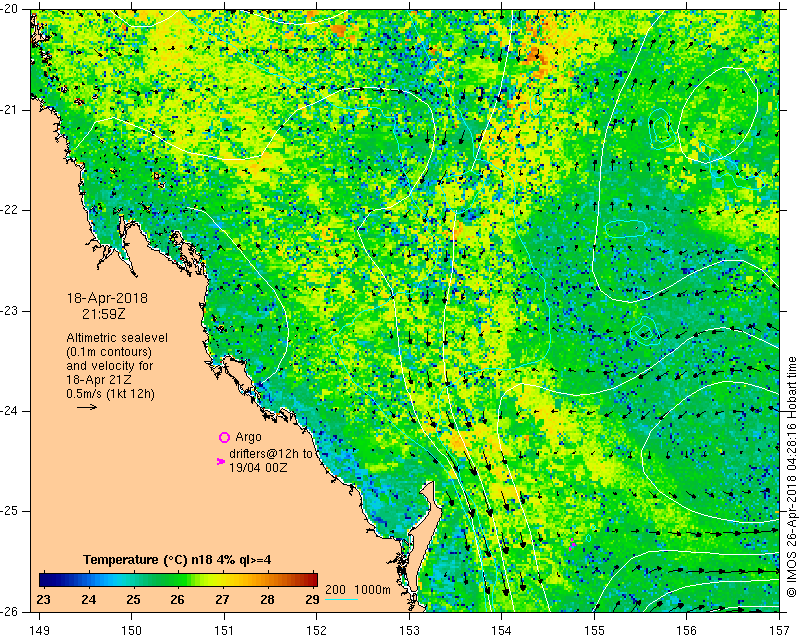Click the '18-Apr-2018' date label
Image resolution: width=800 pixels, height=640 pixels.
tap(107, 298)
